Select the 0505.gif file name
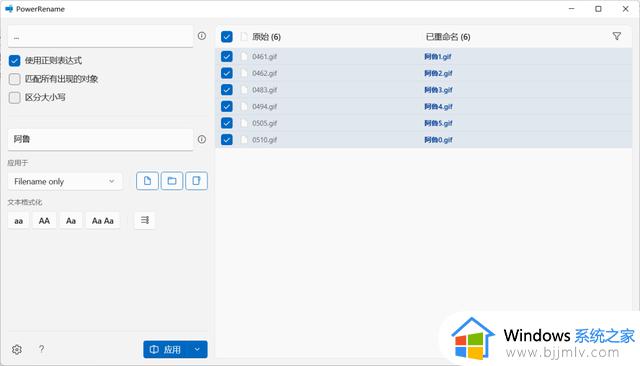Screen dimensions: 640x366 (264, 123)
